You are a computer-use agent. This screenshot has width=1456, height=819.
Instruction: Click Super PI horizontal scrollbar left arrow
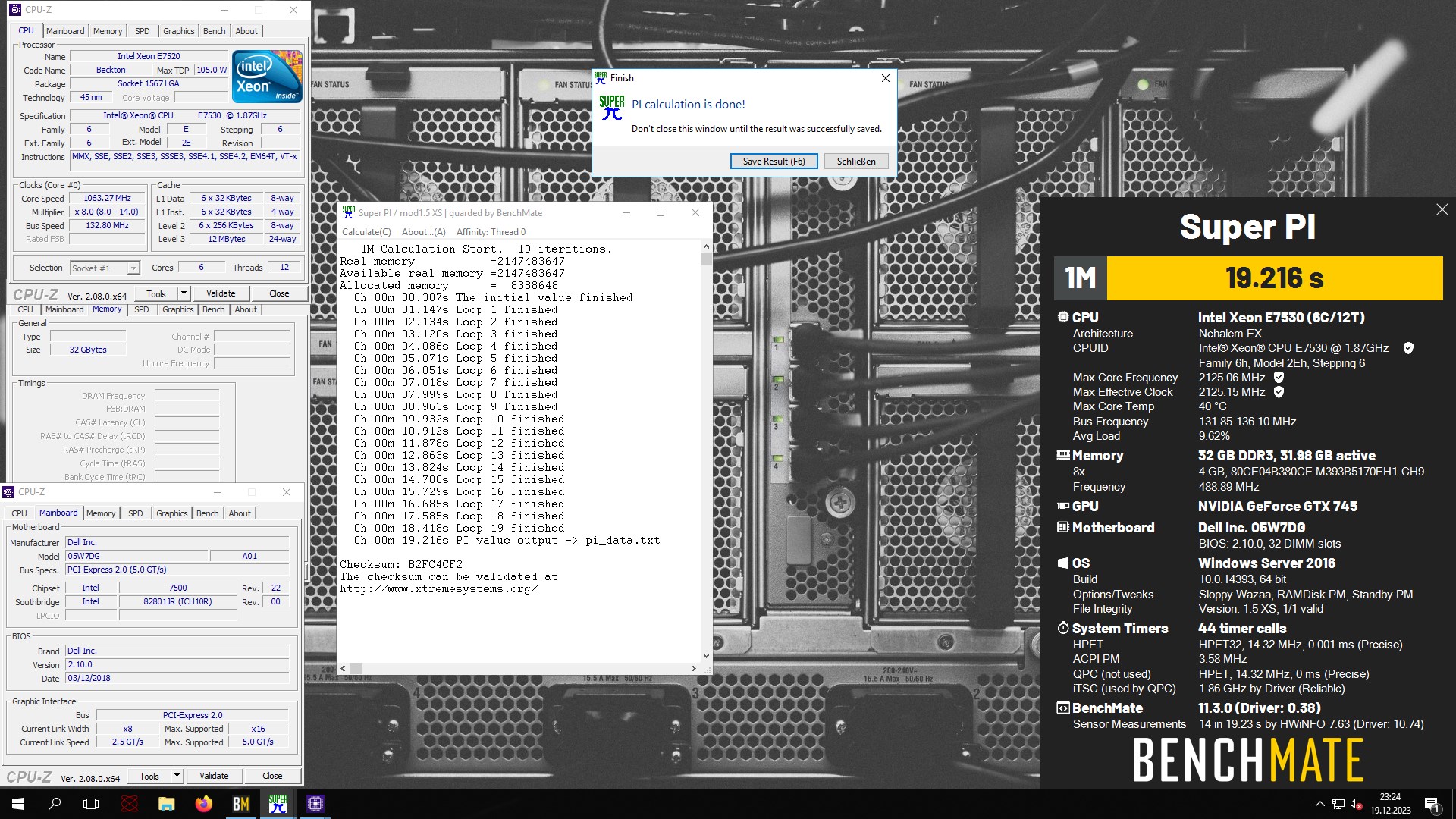(343, 669)
